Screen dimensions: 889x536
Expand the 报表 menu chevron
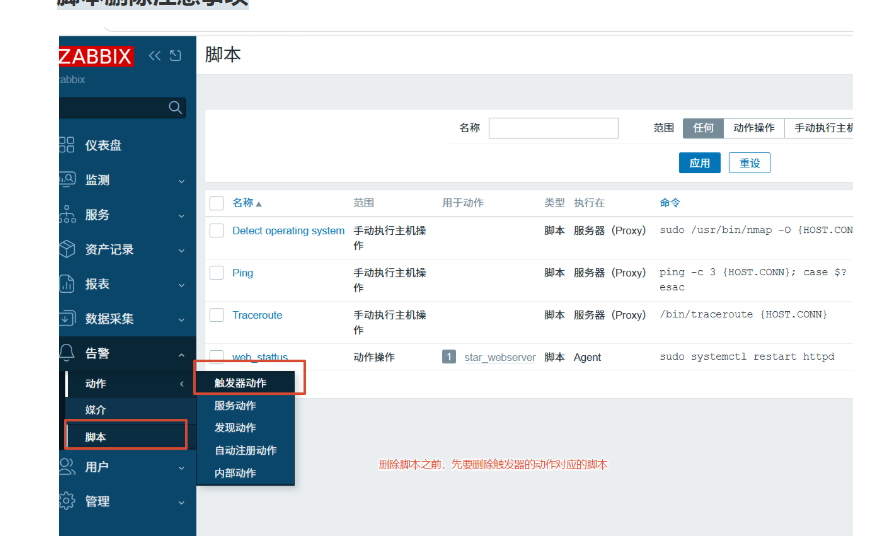tap(181, 285)
